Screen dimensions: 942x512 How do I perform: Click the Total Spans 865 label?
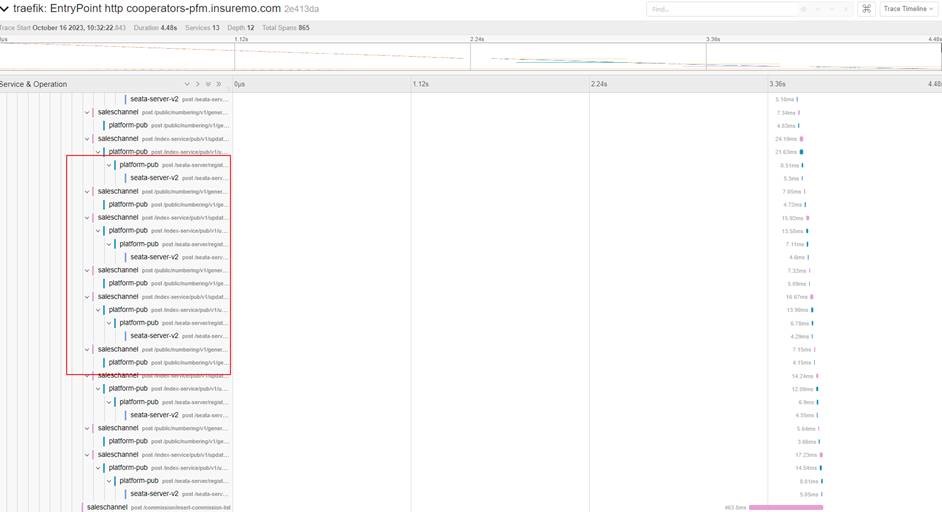[286, 28]
